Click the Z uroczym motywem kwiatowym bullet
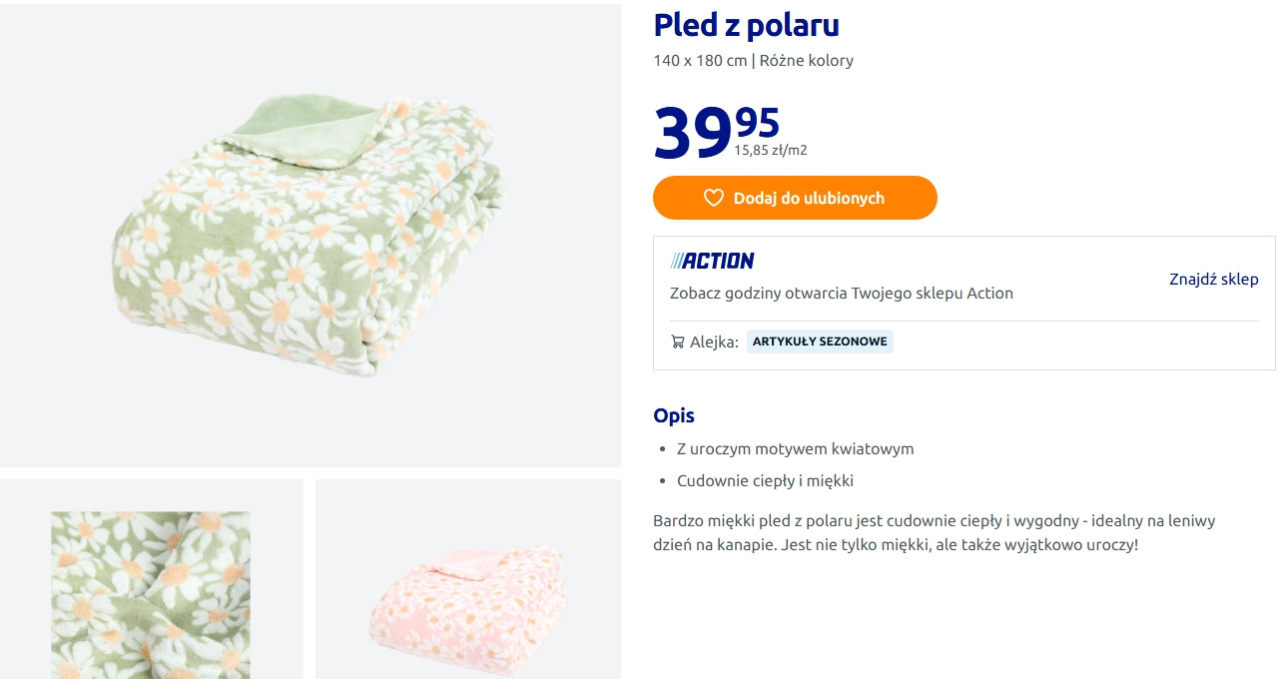Image resolution: width=1279 pixels, height=679 pixels. click(795, 449)
